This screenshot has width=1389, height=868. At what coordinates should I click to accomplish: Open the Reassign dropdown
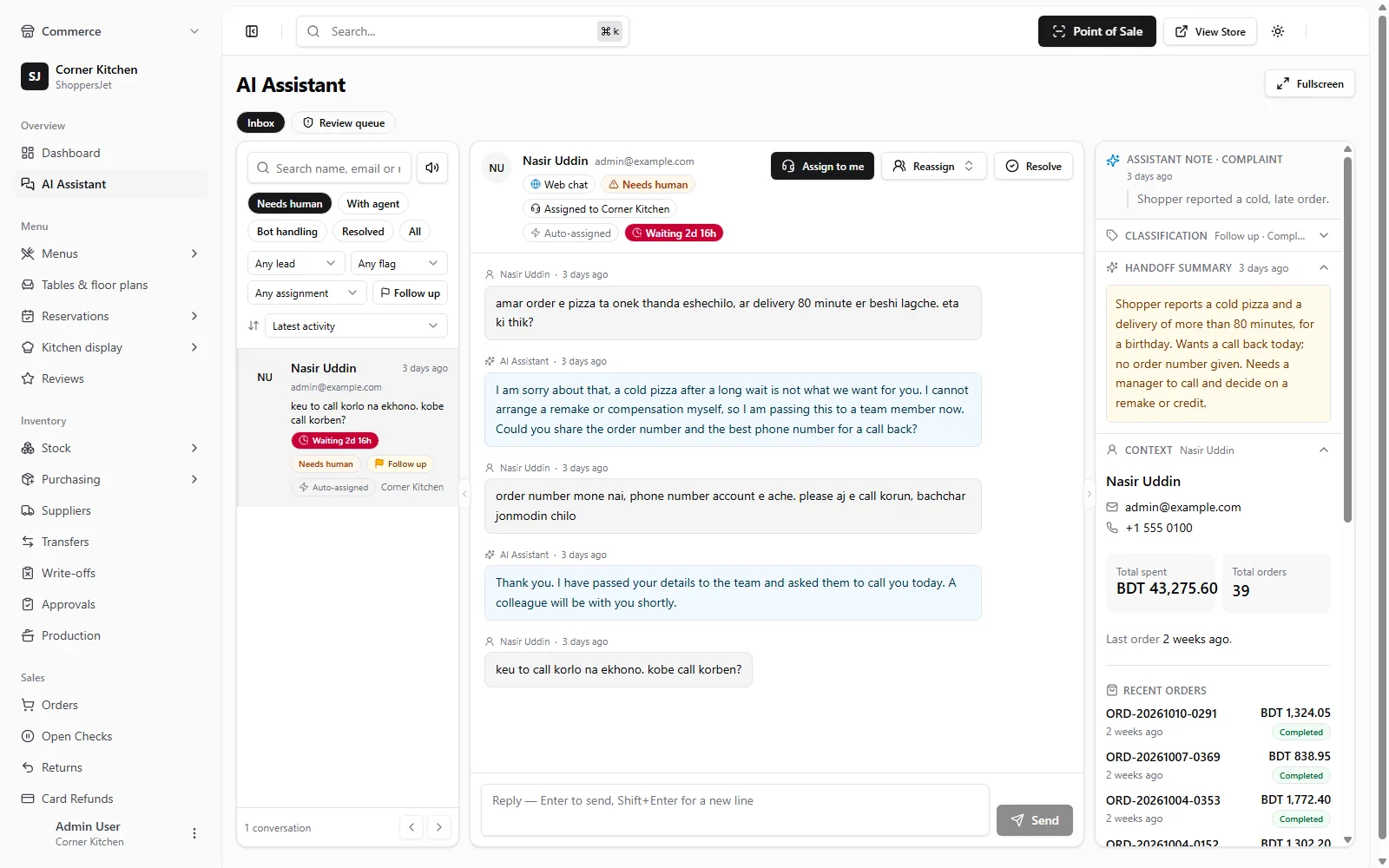click(x=934, y=167)
